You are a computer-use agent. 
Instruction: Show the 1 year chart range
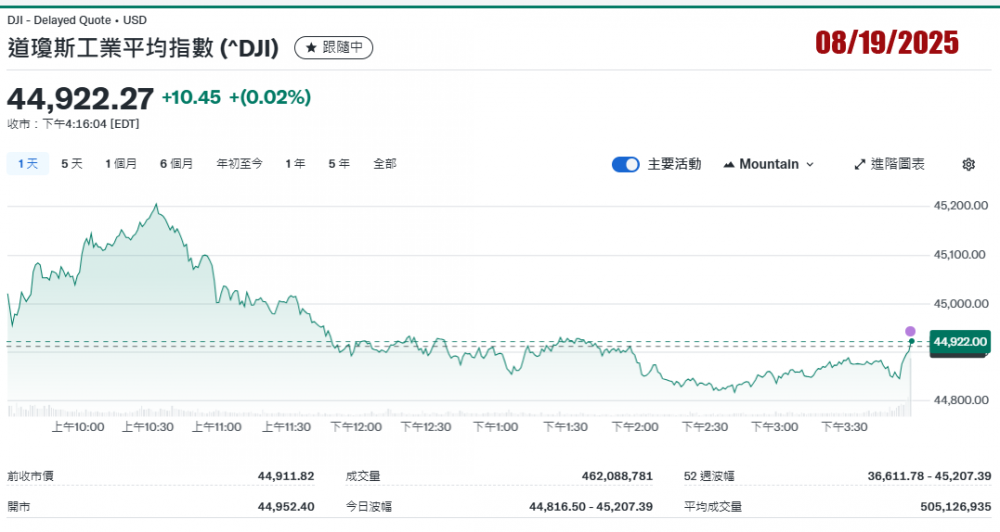point(295,164)
